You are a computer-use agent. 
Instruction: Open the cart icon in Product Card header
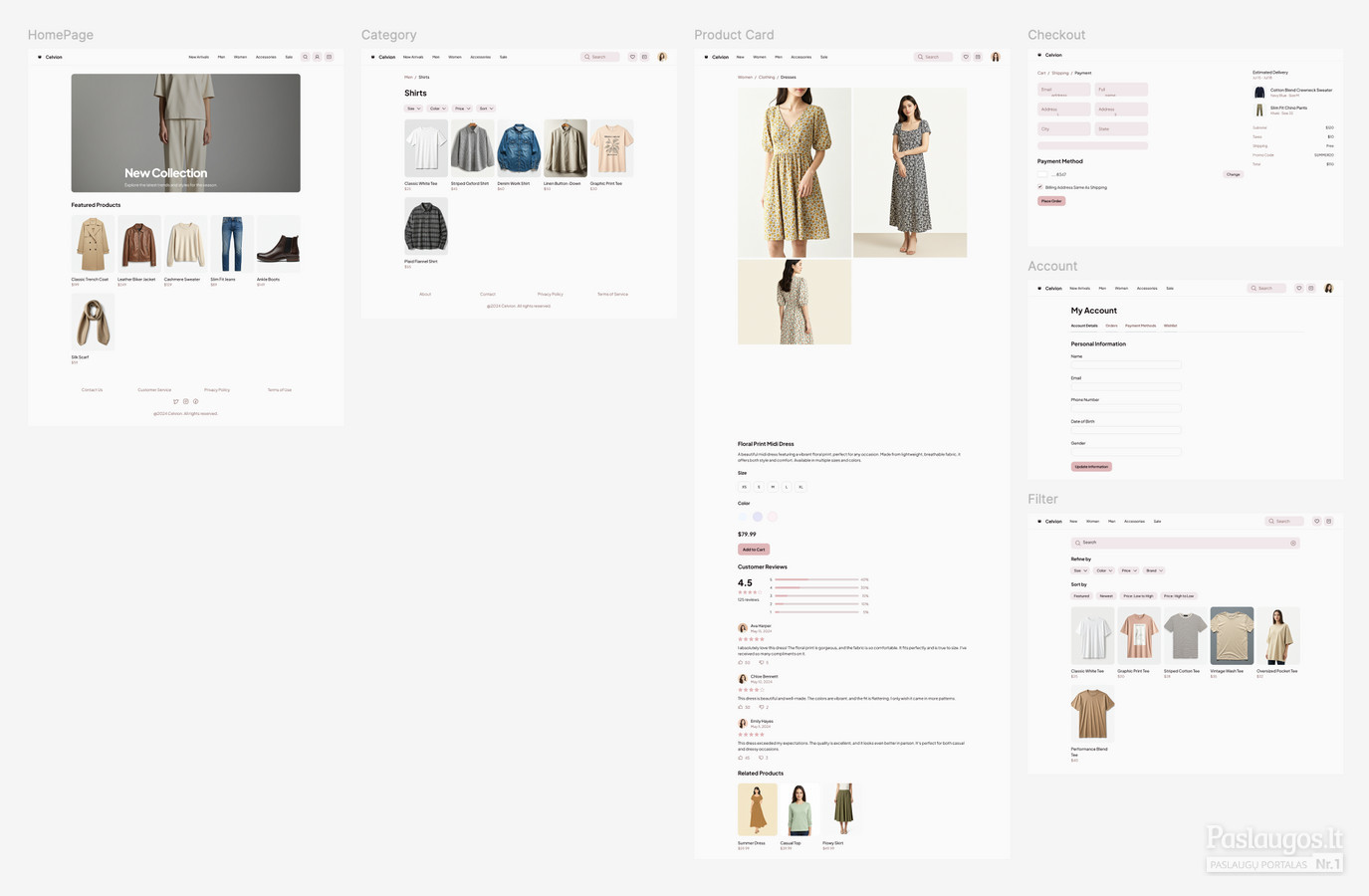click(978, 57)
